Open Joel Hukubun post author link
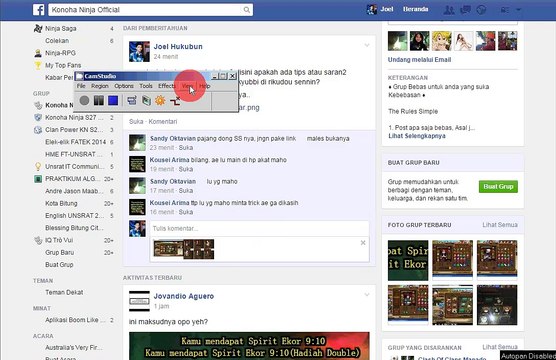 pos(178,46)
